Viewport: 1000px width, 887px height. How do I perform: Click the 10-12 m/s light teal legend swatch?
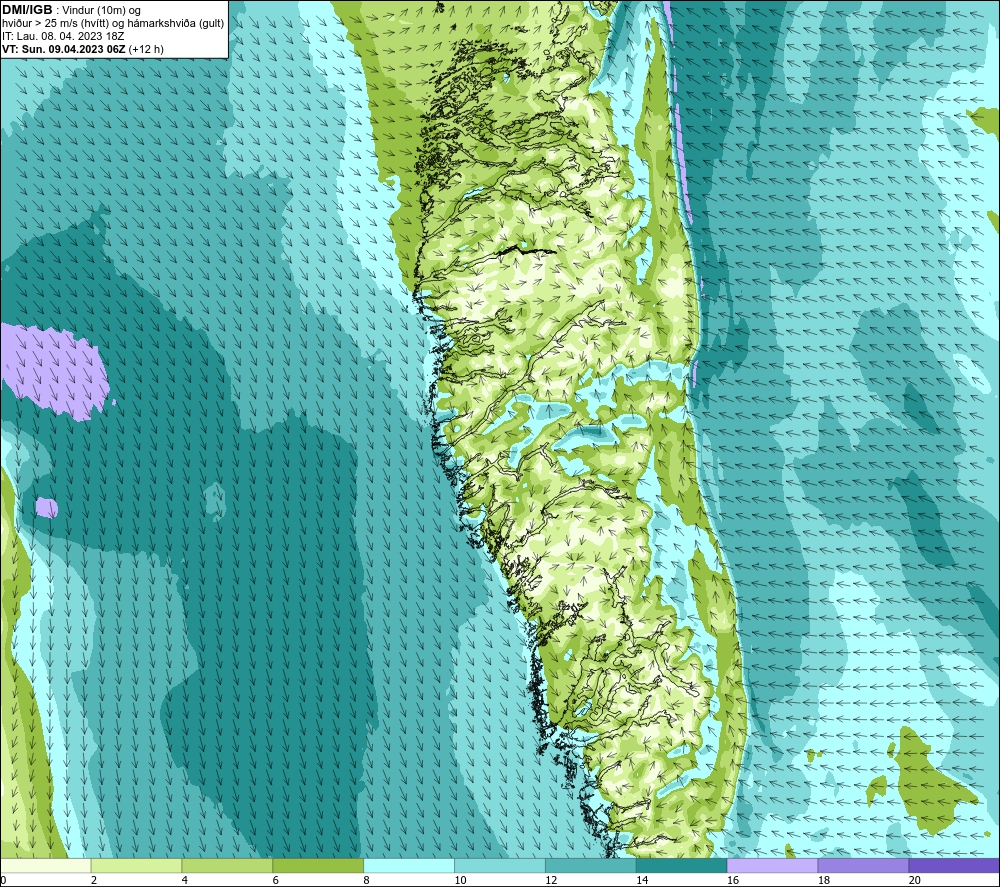[x=500, y=865]
